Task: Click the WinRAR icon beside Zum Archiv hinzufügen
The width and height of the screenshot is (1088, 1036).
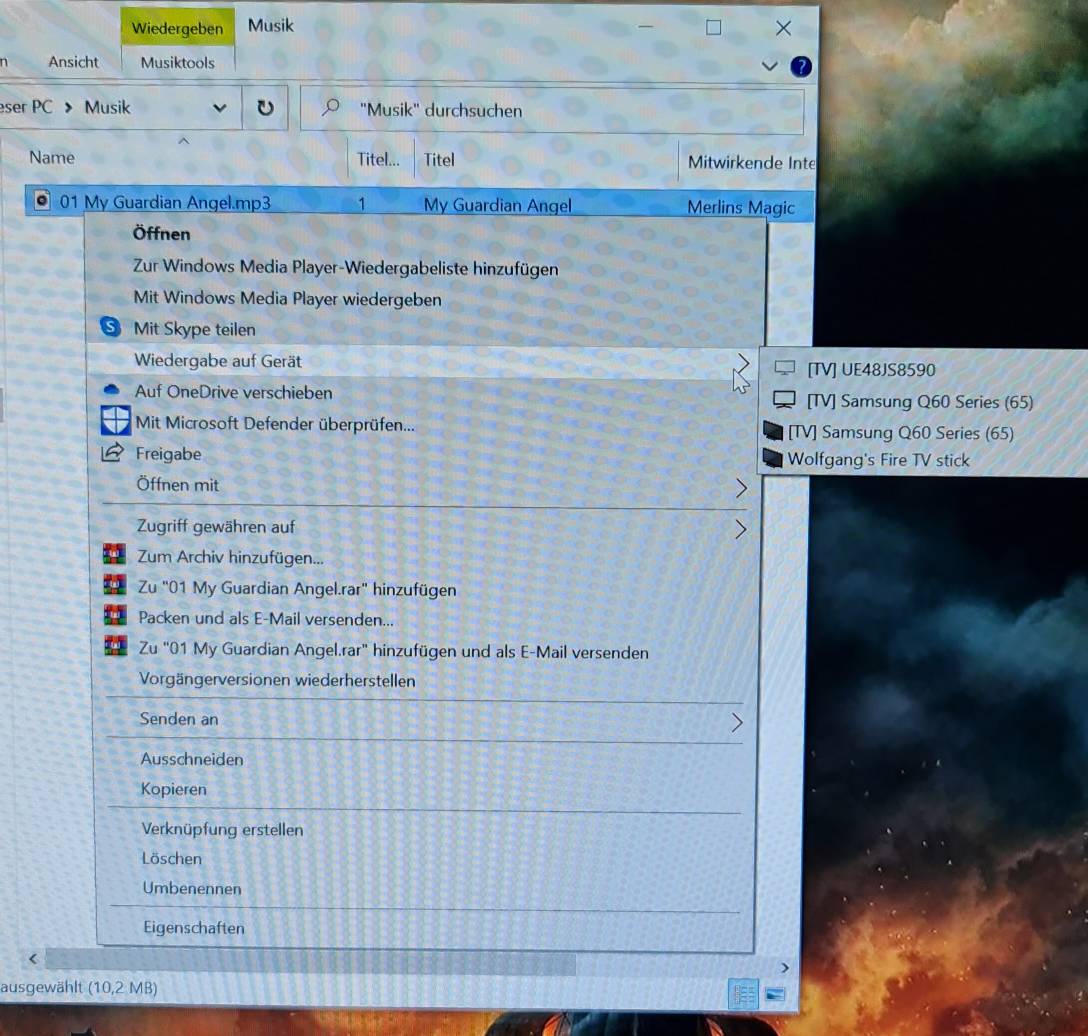Action: [116, 556]
